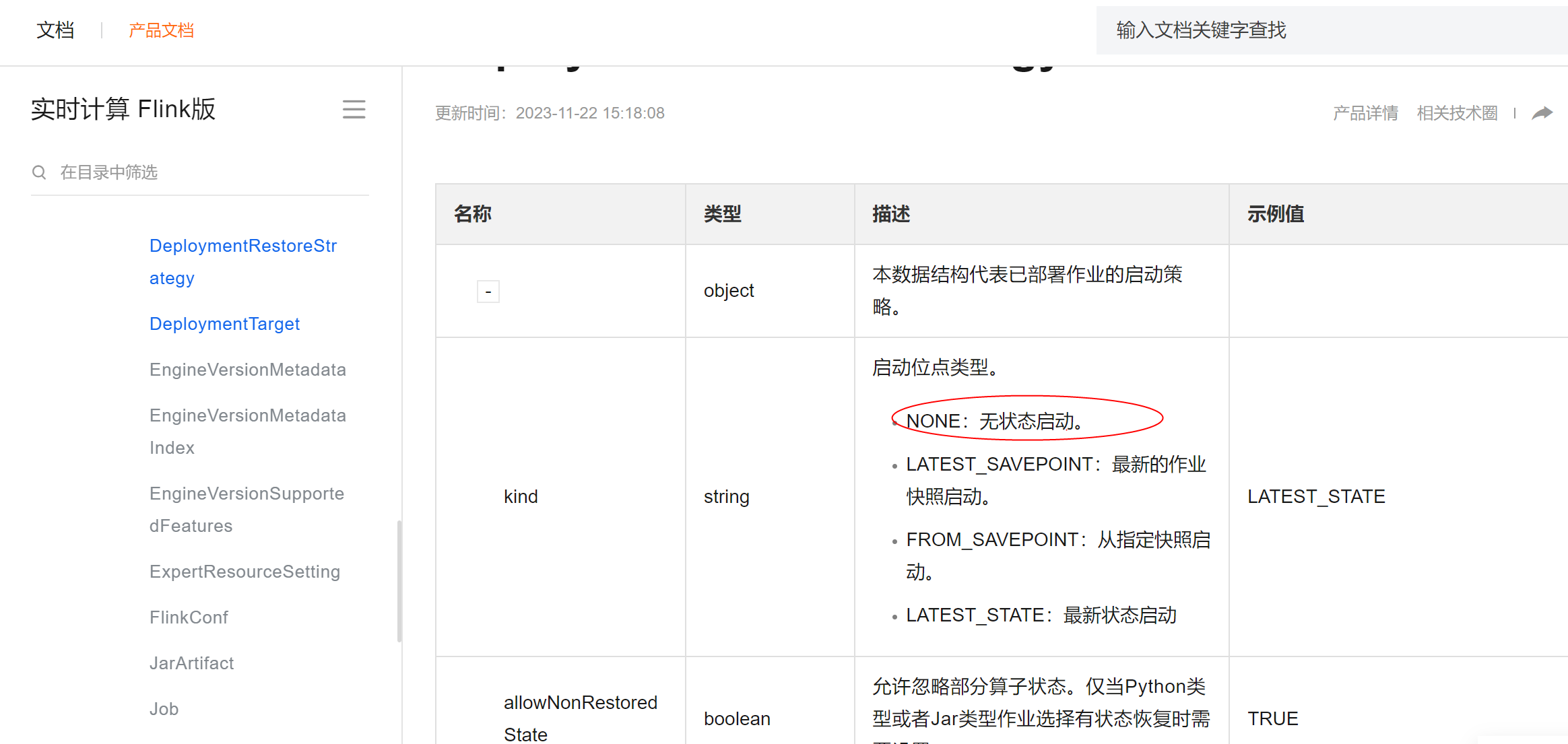Click the 本数据结构代表已部署作业 description

tap(1027, 291)
